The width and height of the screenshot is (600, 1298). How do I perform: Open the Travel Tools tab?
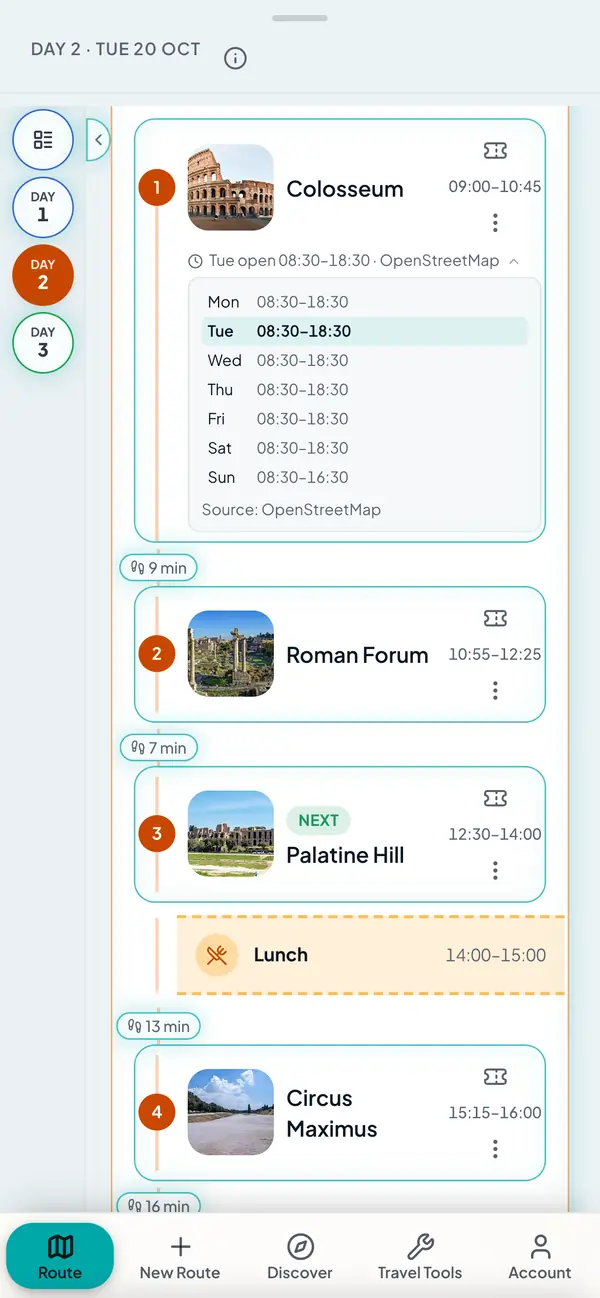[x=420, y=1256]
